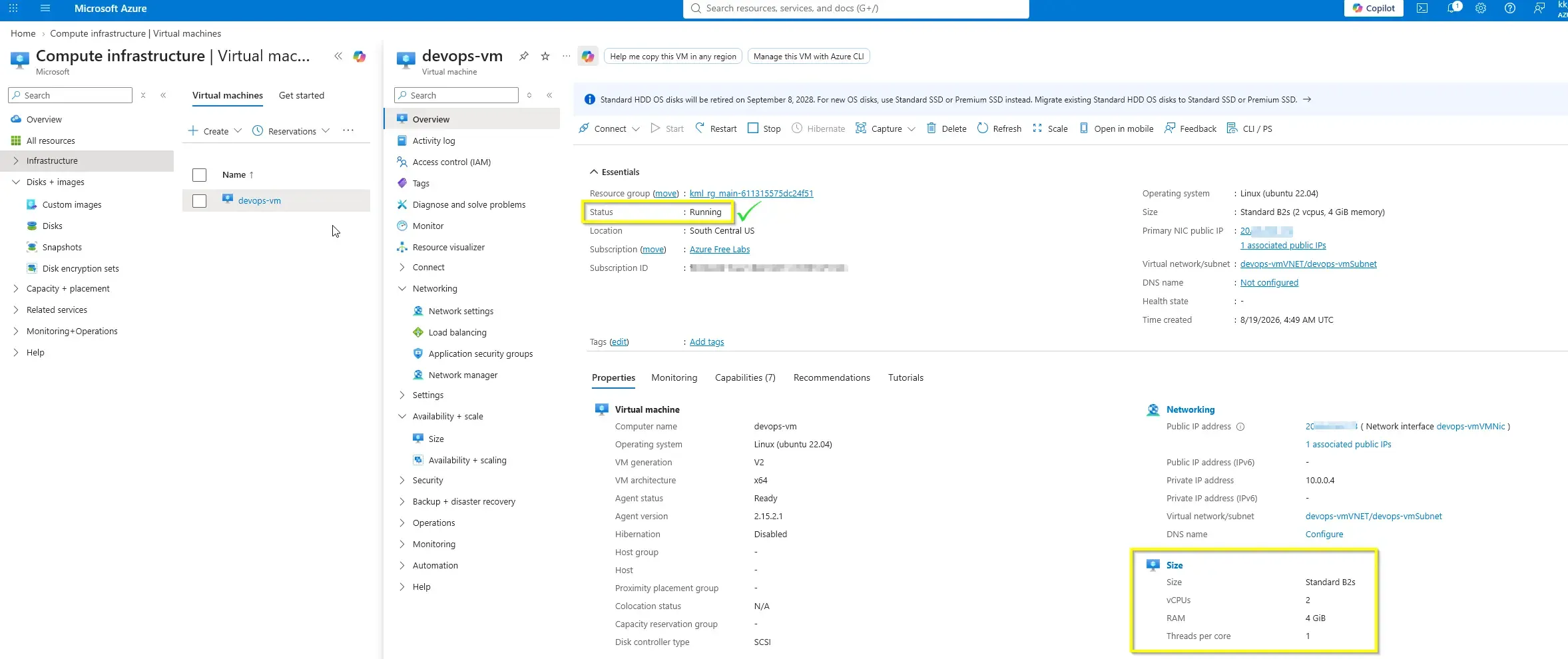Open the Cloud Shell icon in the top bar
This screenshot has width=1568, height=659.
point(1422,9)
